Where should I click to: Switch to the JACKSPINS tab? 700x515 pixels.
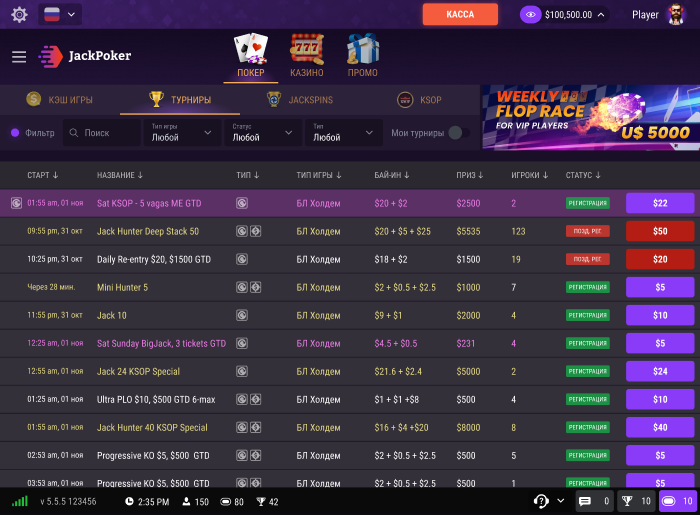(x=300, y=100)
